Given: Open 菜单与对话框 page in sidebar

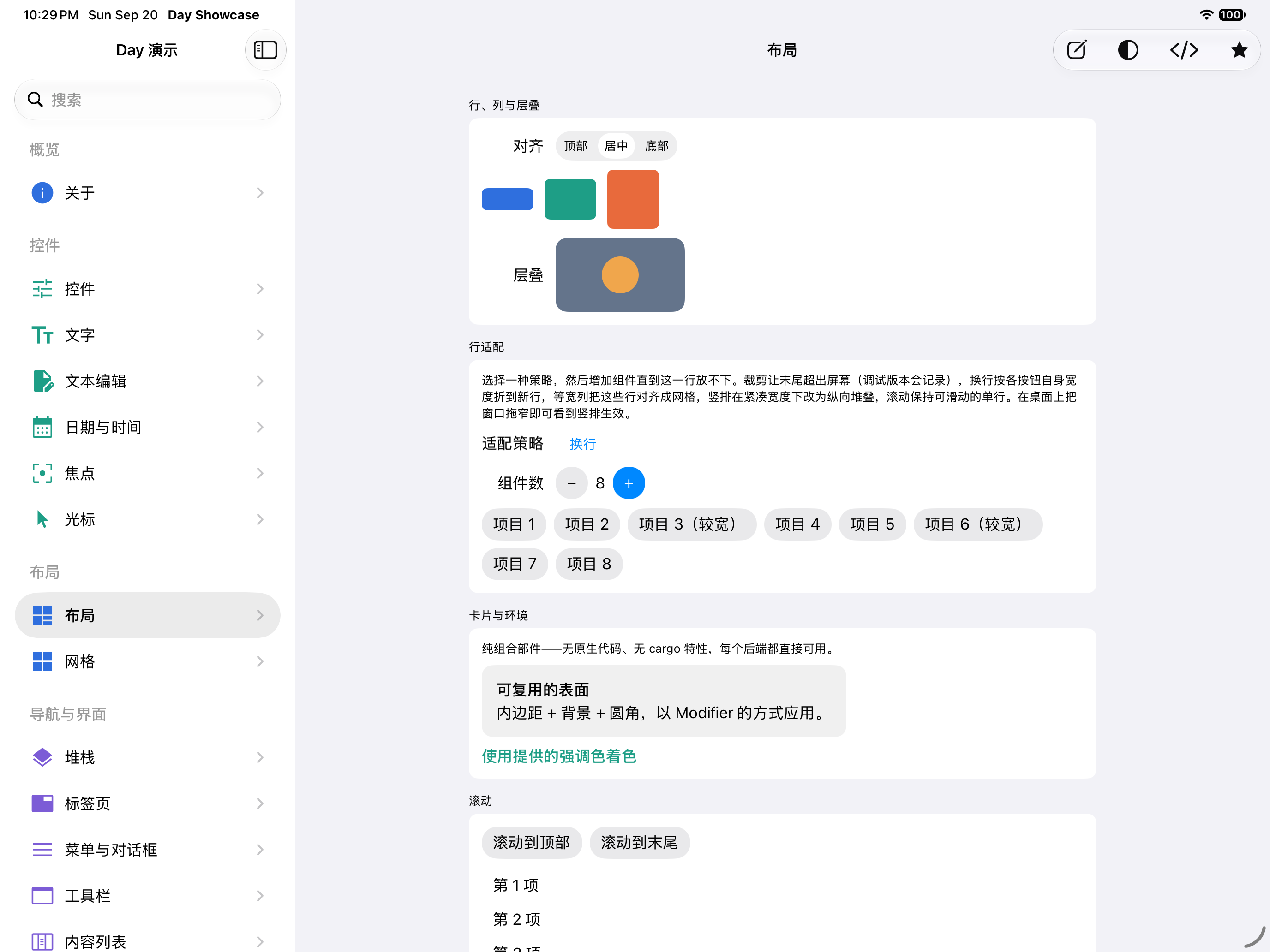Looking at the screenshot, I should (148, 849).
